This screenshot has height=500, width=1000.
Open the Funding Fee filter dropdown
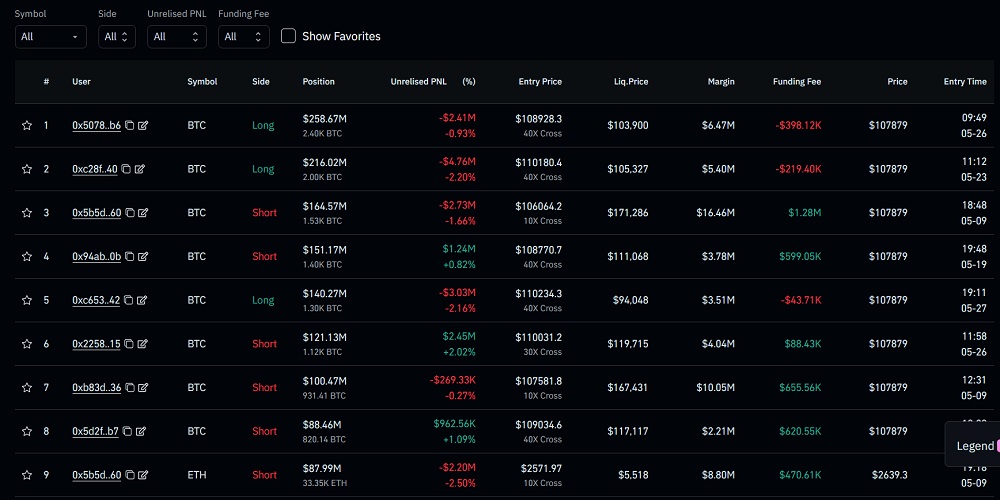[244, 37]
